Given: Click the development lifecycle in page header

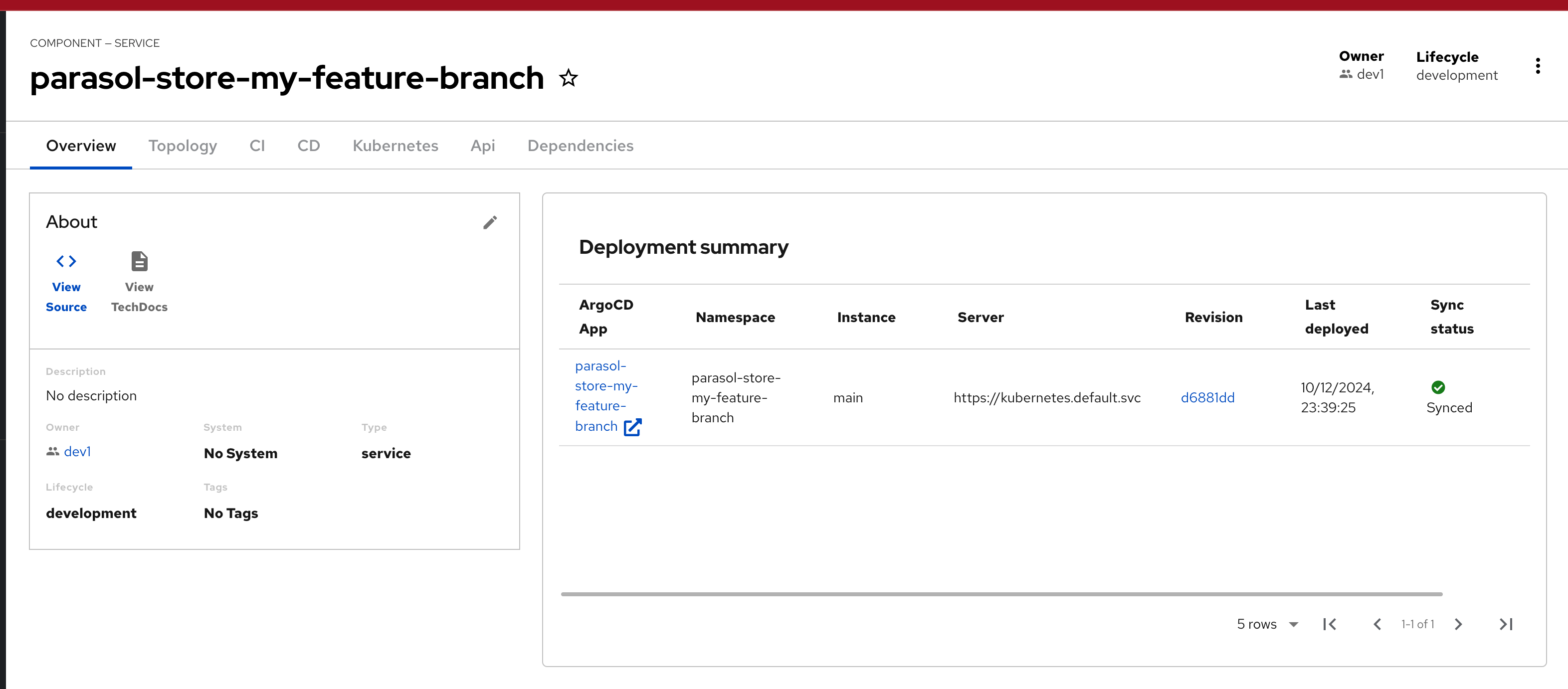Looking at the screenshot, I should (1457, 75).
